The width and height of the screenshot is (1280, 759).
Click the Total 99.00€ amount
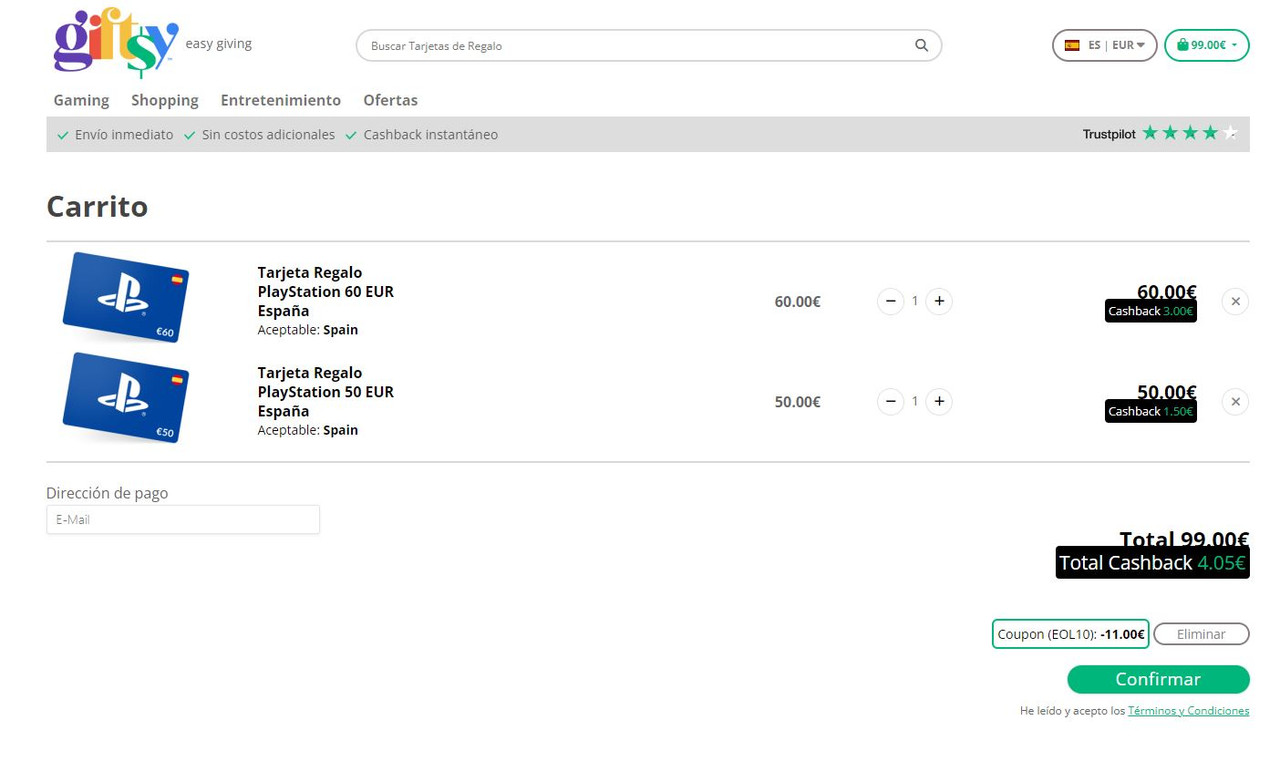(x=1184, y=538)
